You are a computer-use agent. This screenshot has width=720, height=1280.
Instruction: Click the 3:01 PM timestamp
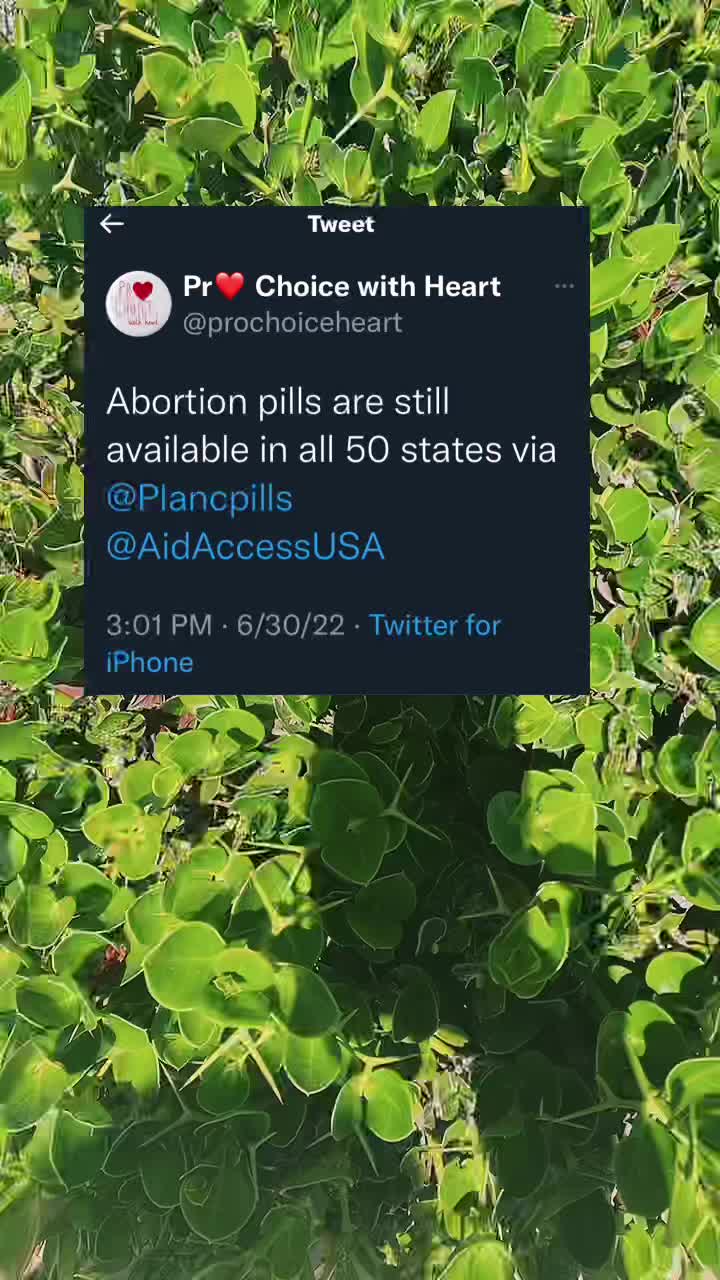[x=159, y=625]
